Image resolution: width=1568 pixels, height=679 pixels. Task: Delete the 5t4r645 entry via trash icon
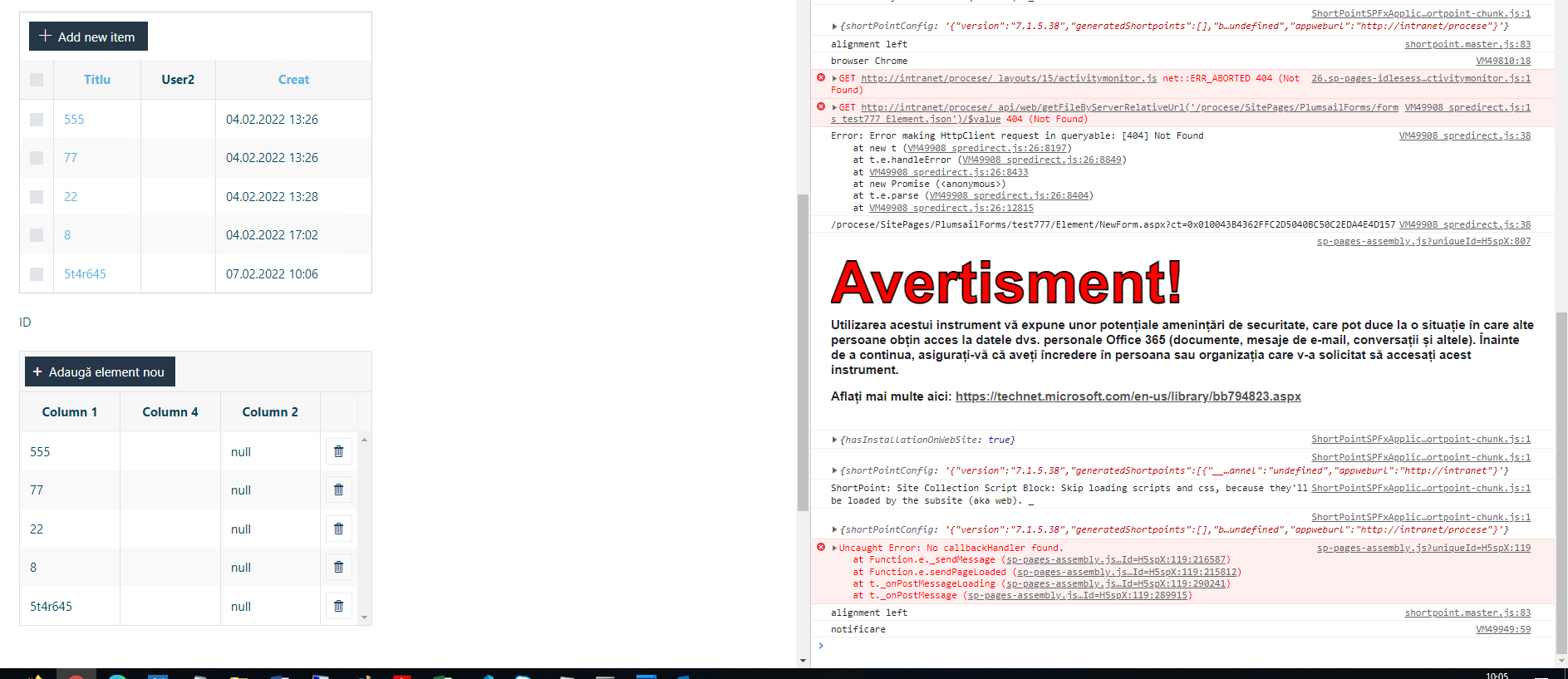coord(338,606)
